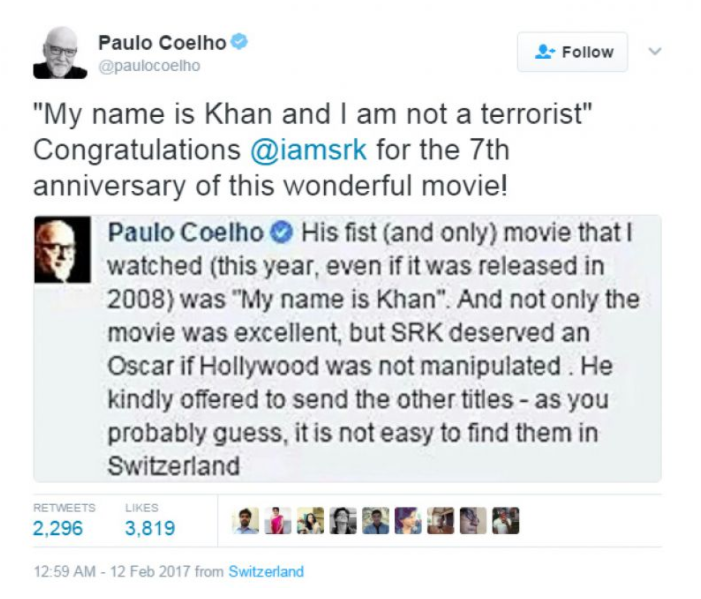Click the fifth liker avatar in the row
Viewport: 701px width, 599px height.
(375, 521)
